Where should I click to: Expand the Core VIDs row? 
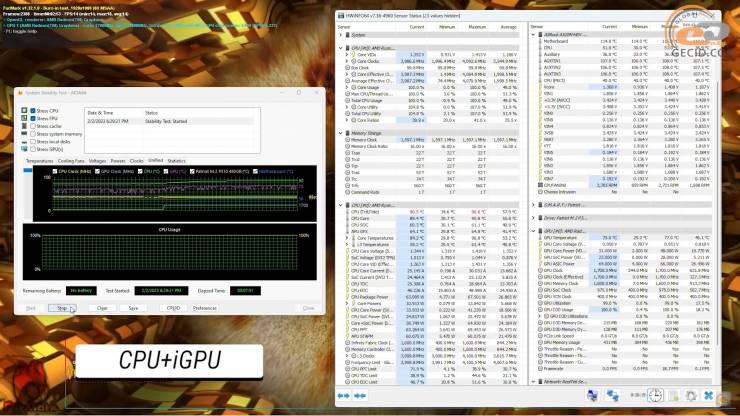347,55
